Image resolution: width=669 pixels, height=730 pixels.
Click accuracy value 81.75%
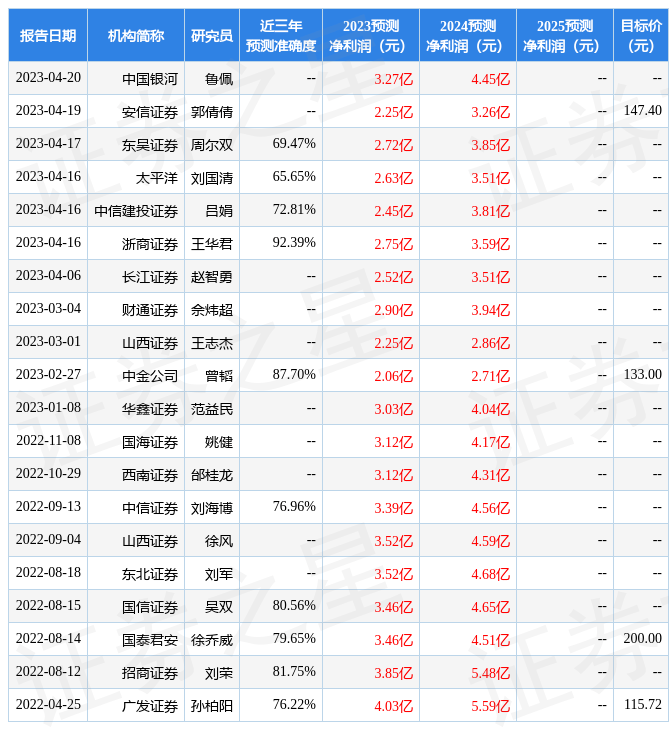tap(294, 672)
